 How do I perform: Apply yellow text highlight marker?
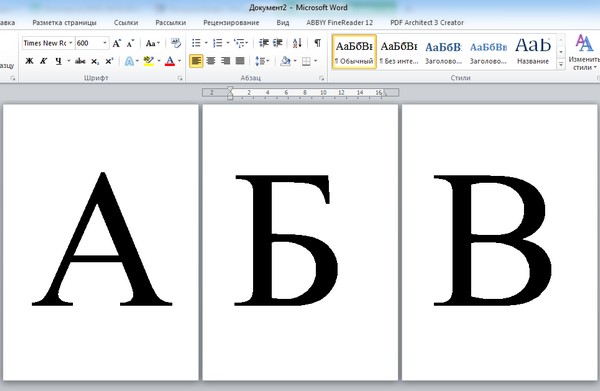click(x=148, y=61)
